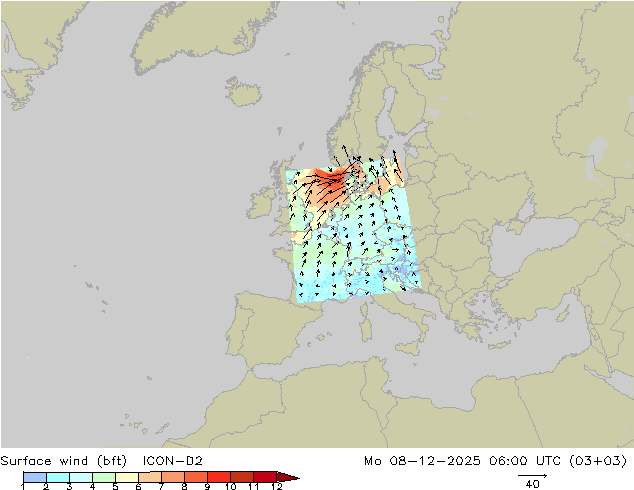Click the legend swatch between 11 and 12
The width and height of the screenshot is (634, 490).
[x=265, y=477]
